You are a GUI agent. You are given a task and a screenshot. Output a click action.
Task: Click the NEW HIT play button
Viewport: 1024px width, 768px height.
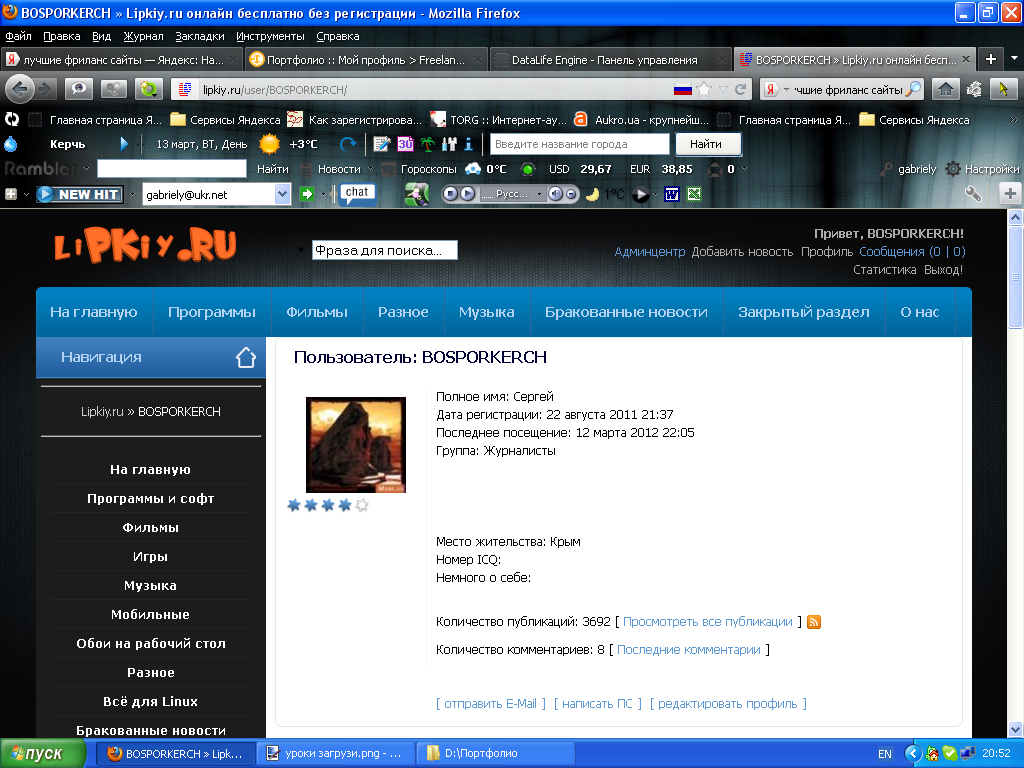click(x=80, y=194)
